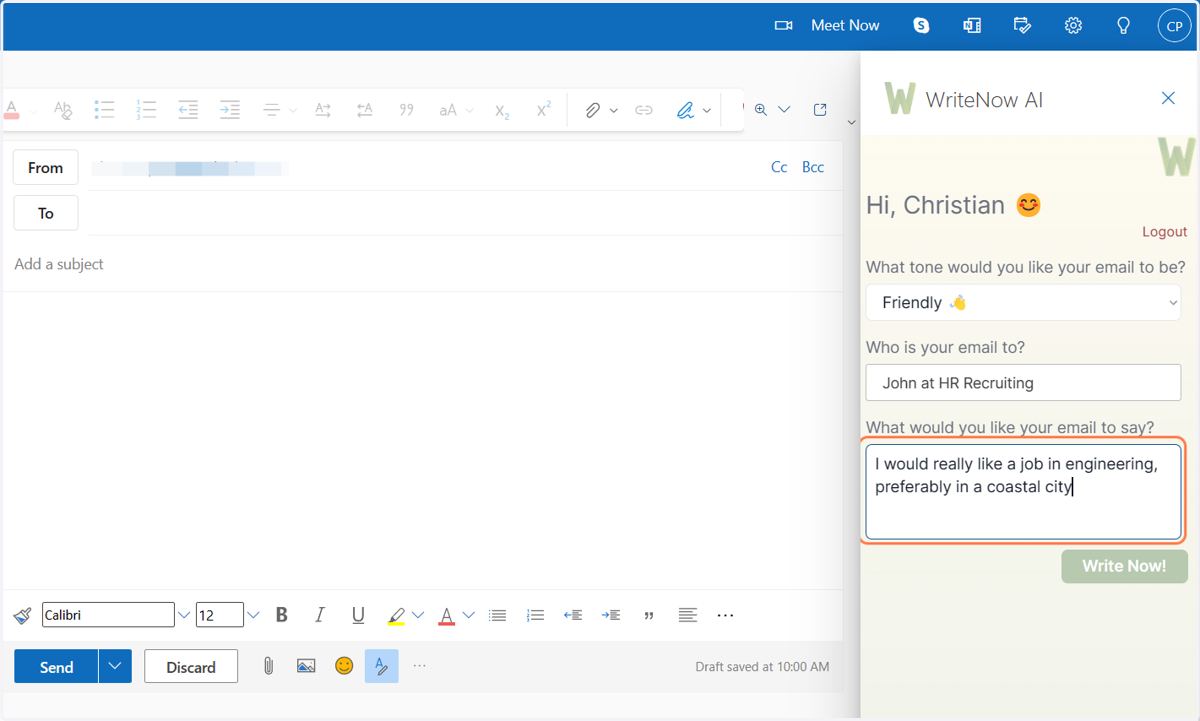Show the Cc field
The width and height of the screenshot is (1200, 721).
[x=779, y=167]
